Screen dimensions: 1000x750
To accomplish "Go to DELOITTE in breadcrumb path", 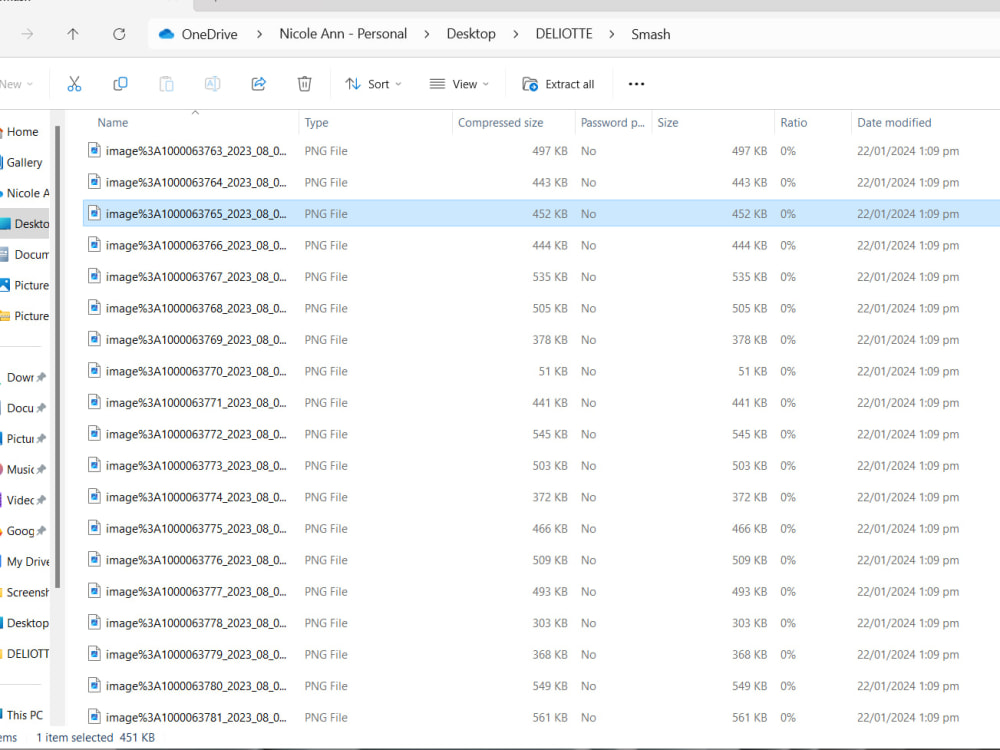I will point(564,34).
